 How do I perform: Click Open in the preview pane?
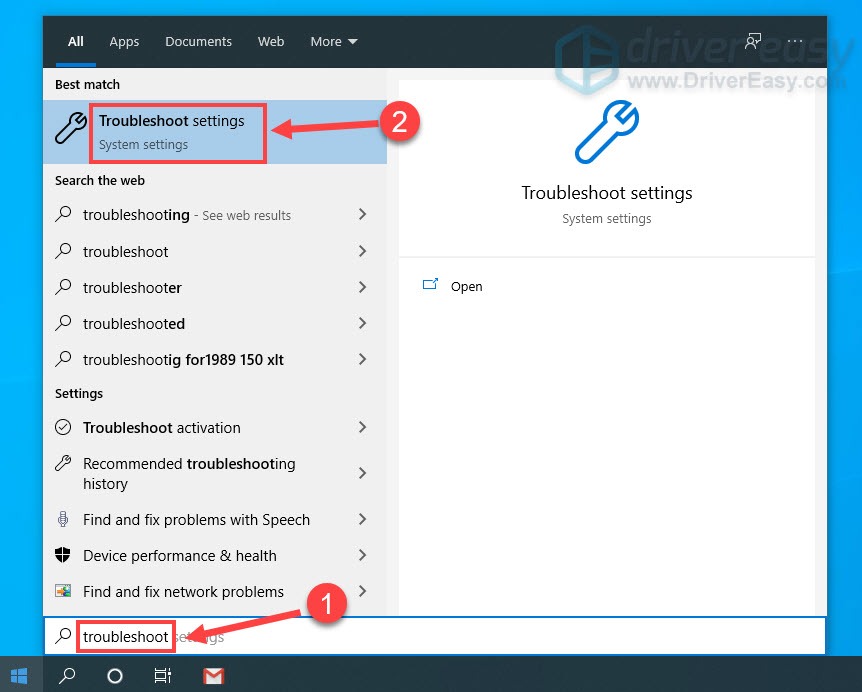(466, 286)
